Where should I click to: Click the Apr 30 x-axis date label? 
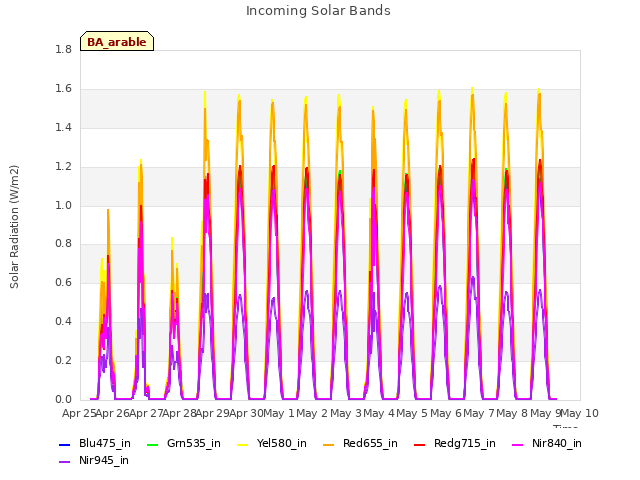[246, 413]
